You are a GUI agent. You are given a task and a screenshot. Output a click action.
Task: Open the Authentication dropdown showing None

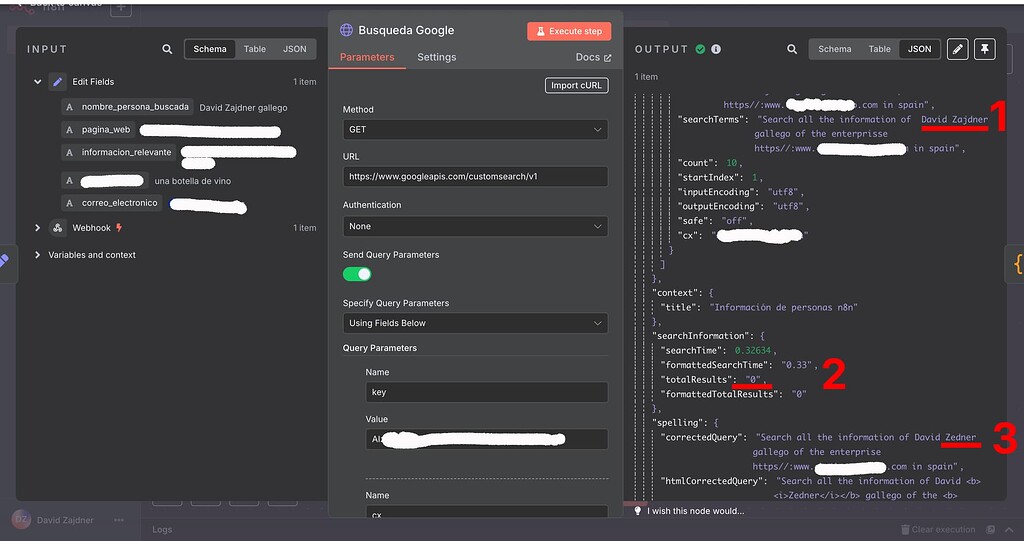[475, 227]
